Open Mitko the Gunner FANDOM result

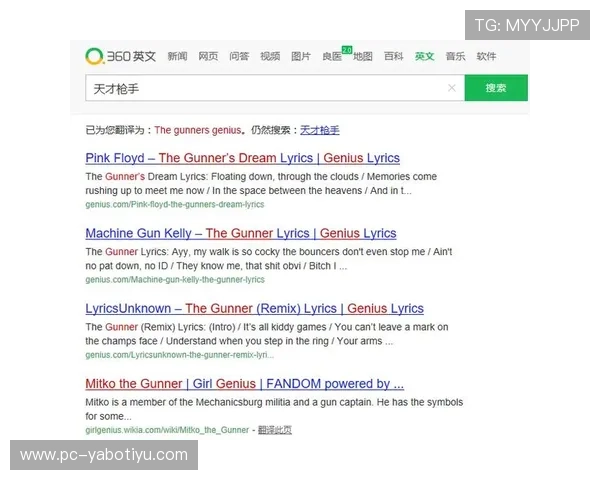[244, 383]
